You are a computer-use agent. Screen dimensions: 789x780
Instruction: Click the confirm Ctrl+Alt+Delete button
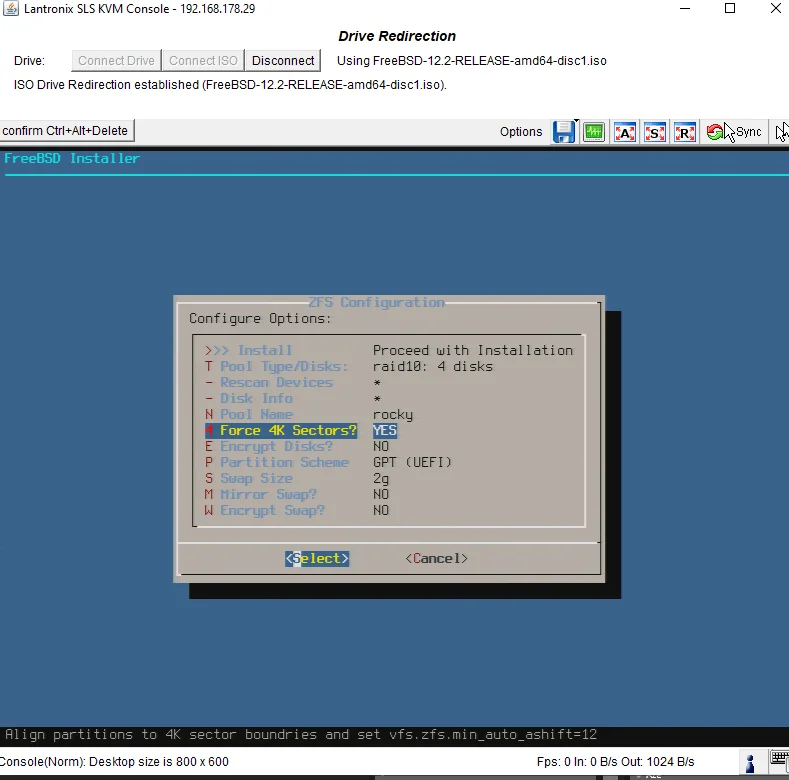[66, 131]
